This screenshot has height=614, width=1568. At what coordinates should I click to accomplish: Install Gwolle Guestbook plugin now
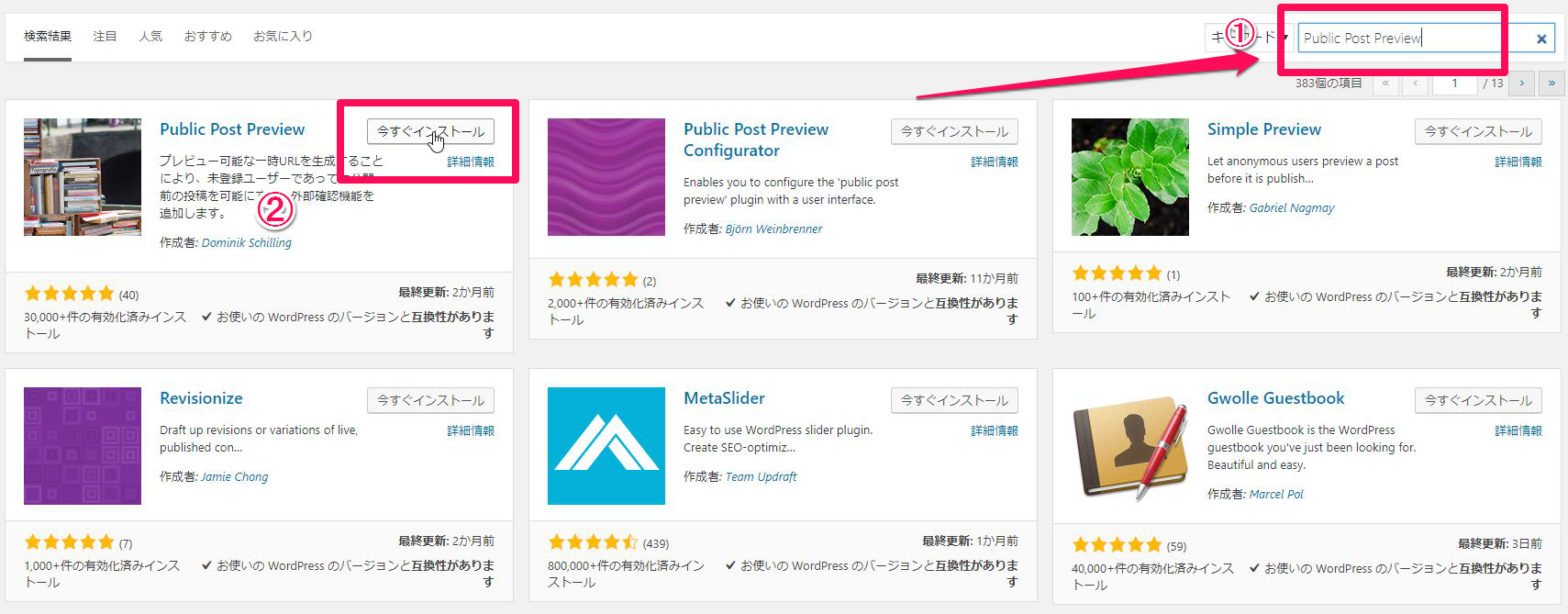1478,400
